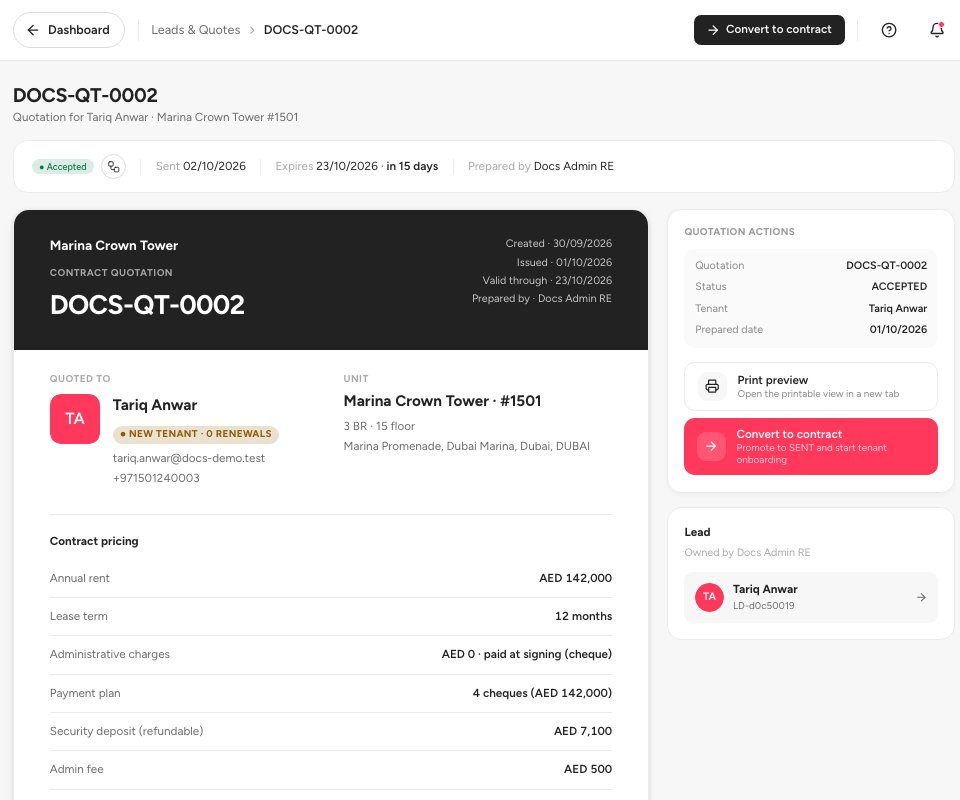Click the Status ACCEPTED value in Quotation Actions
960x800 pixels.
pyautogui.click(x=899, y=286)
